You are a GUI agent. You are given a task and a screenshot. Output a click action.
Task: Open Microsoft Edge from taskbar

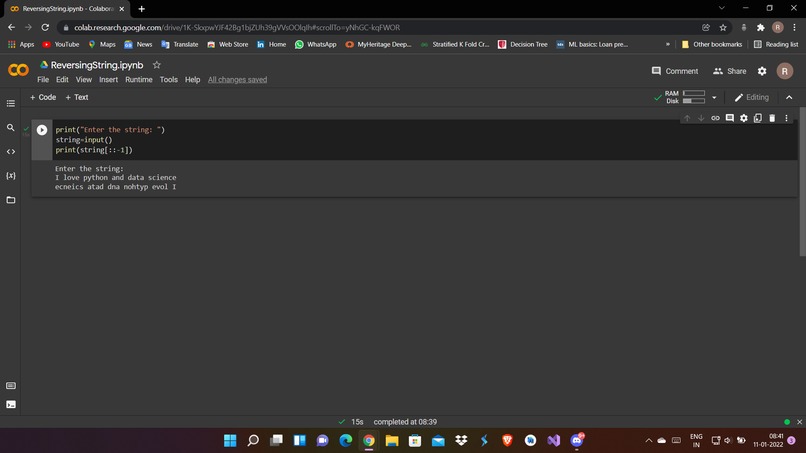(x=345, y=440)
